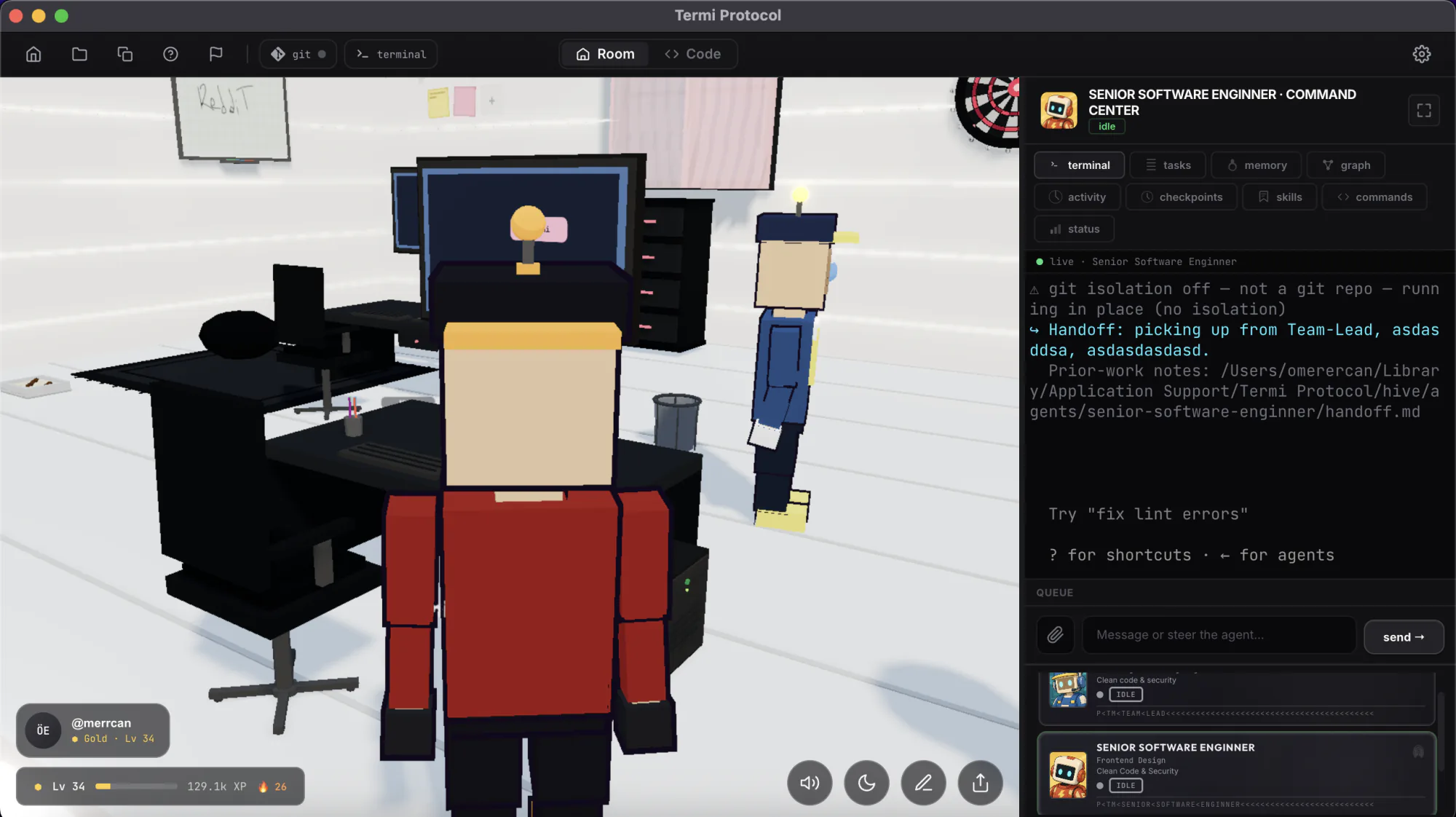Open the graph tab
Image resolution: width=1456 pixels, height=817 pixels.
[x=1346, y=165]
